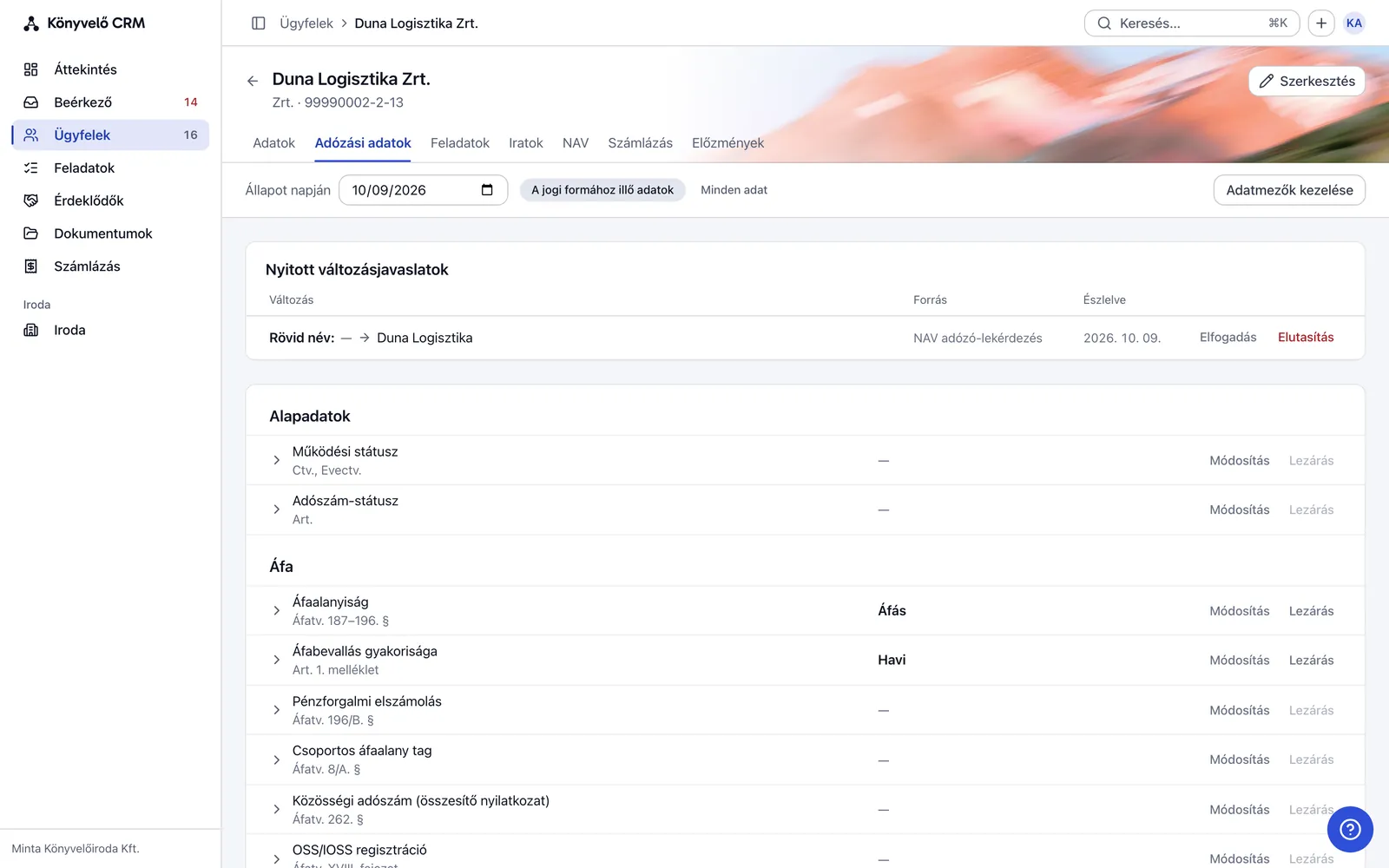The height and width of the screenshot is (868, 1389).
Task: Expand the Csoportos áfaalany tag row
Action: pyautogui.click(x=277, y=759)
